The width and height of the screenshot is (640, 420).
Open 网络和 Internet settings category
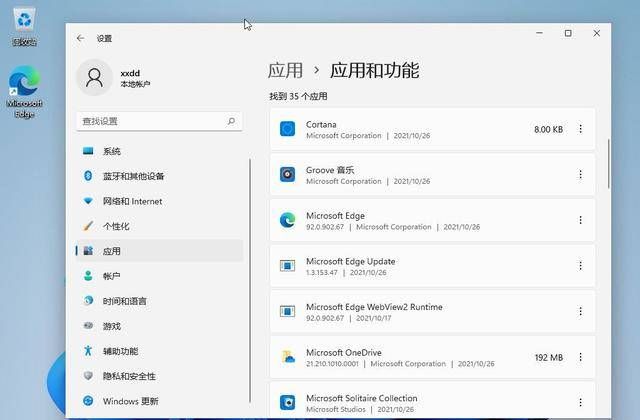click(159, 201)
